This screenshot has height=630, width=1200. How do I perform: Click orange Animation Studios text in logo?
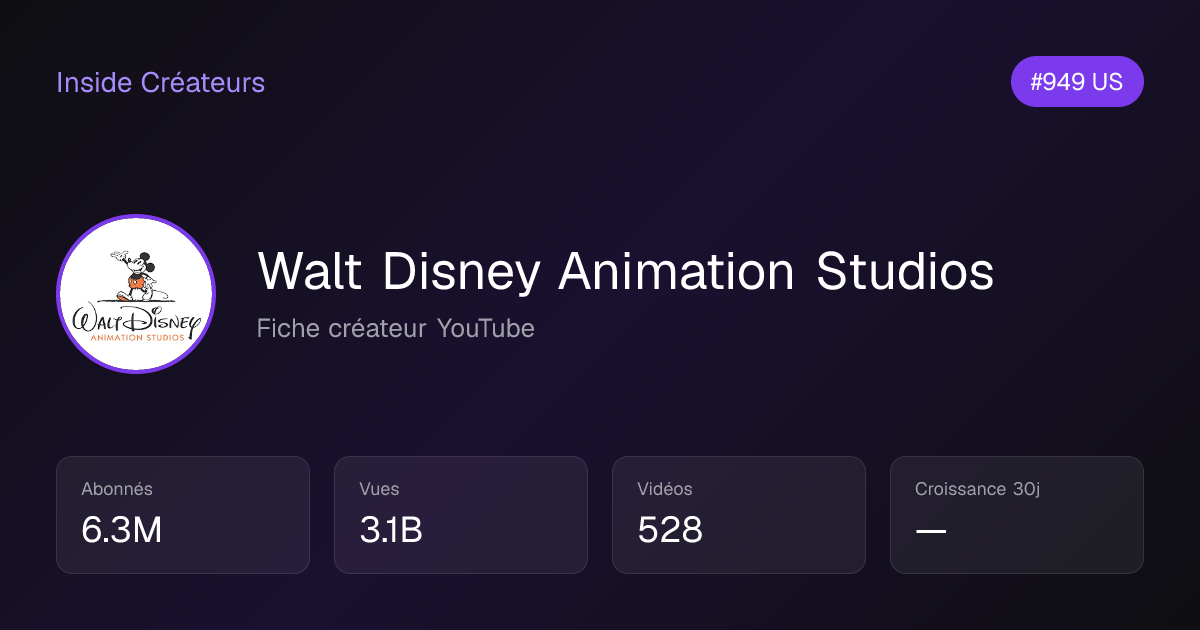tap(136, 339)
